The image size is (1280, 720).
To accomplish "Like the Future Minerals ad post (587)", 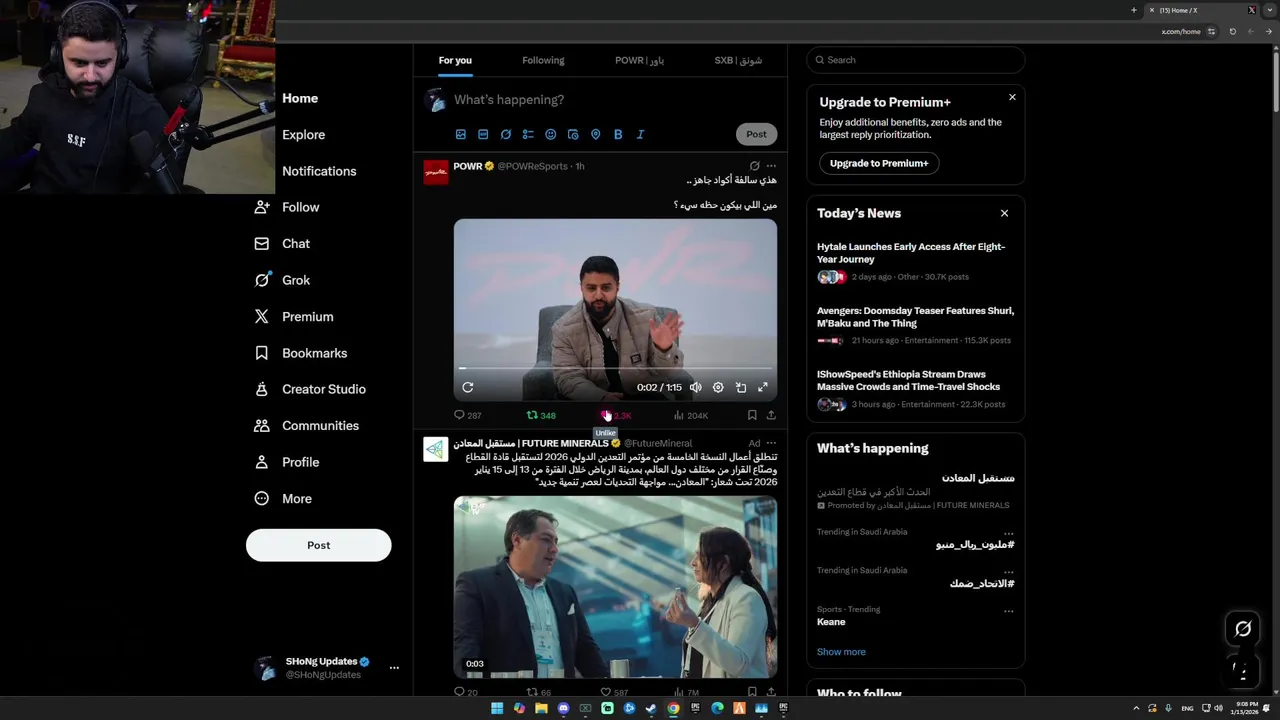I will [x=614, y=692].
